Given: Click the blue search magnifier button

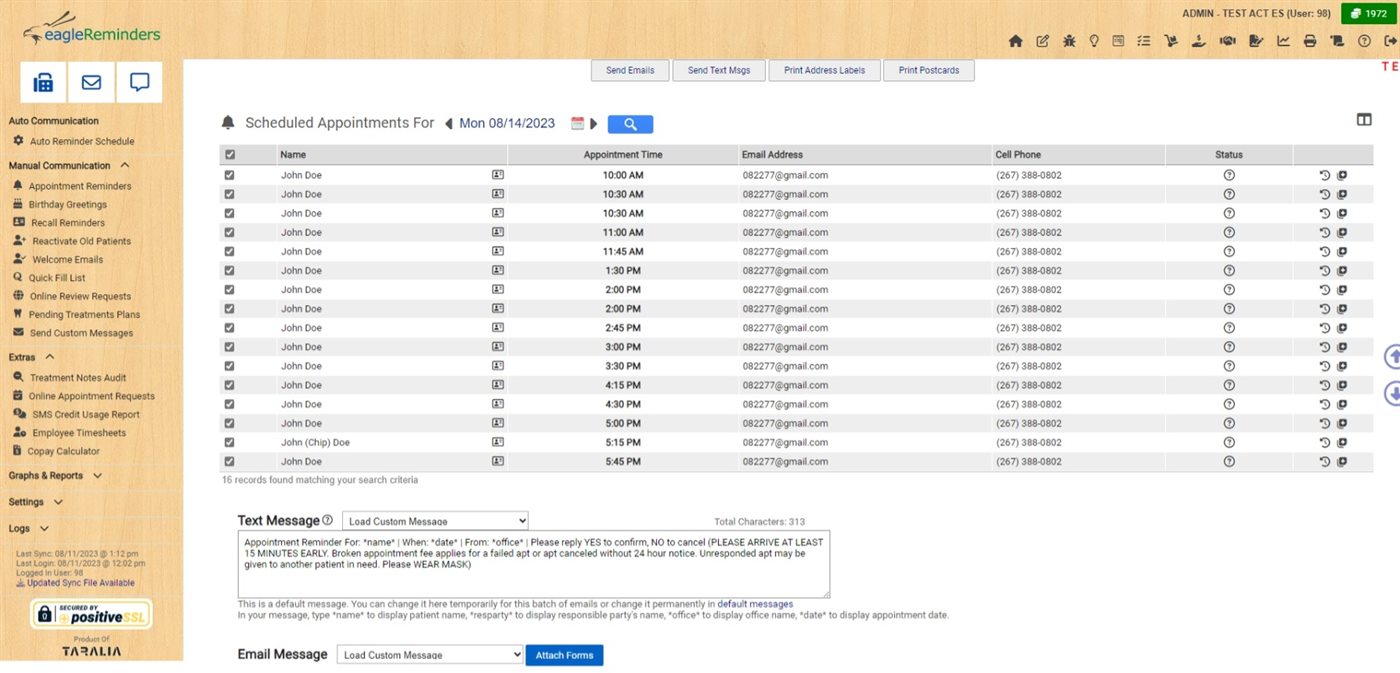Looking at the screenshot, I should (x=630, y=124).
